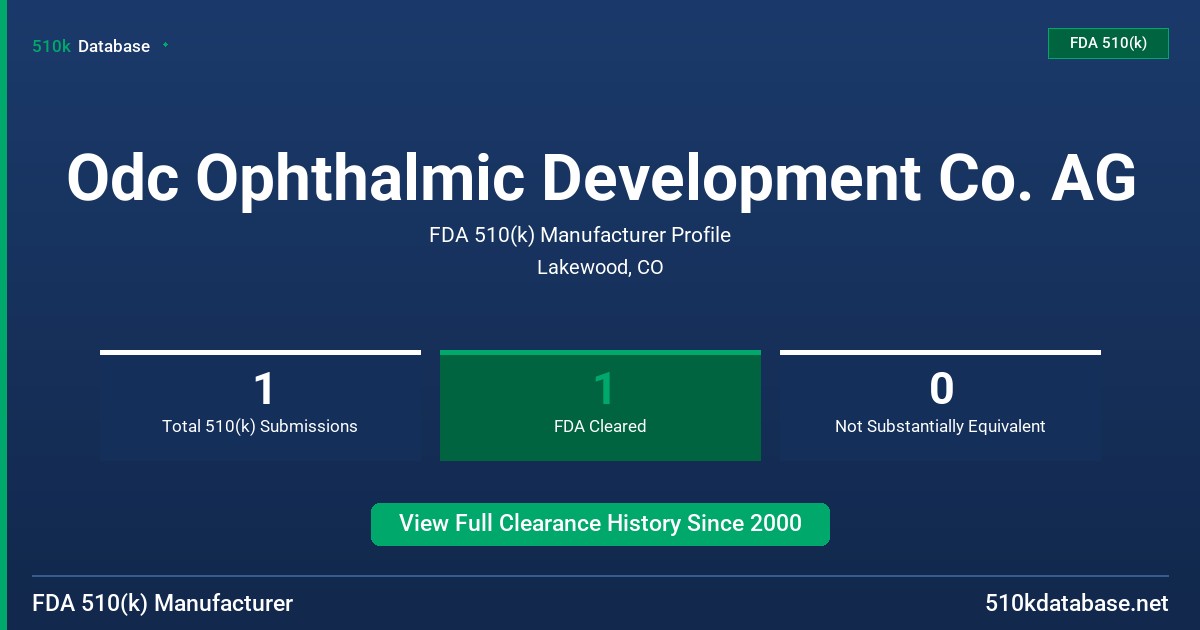Click View Full Clearance History Since 2000

600,524
